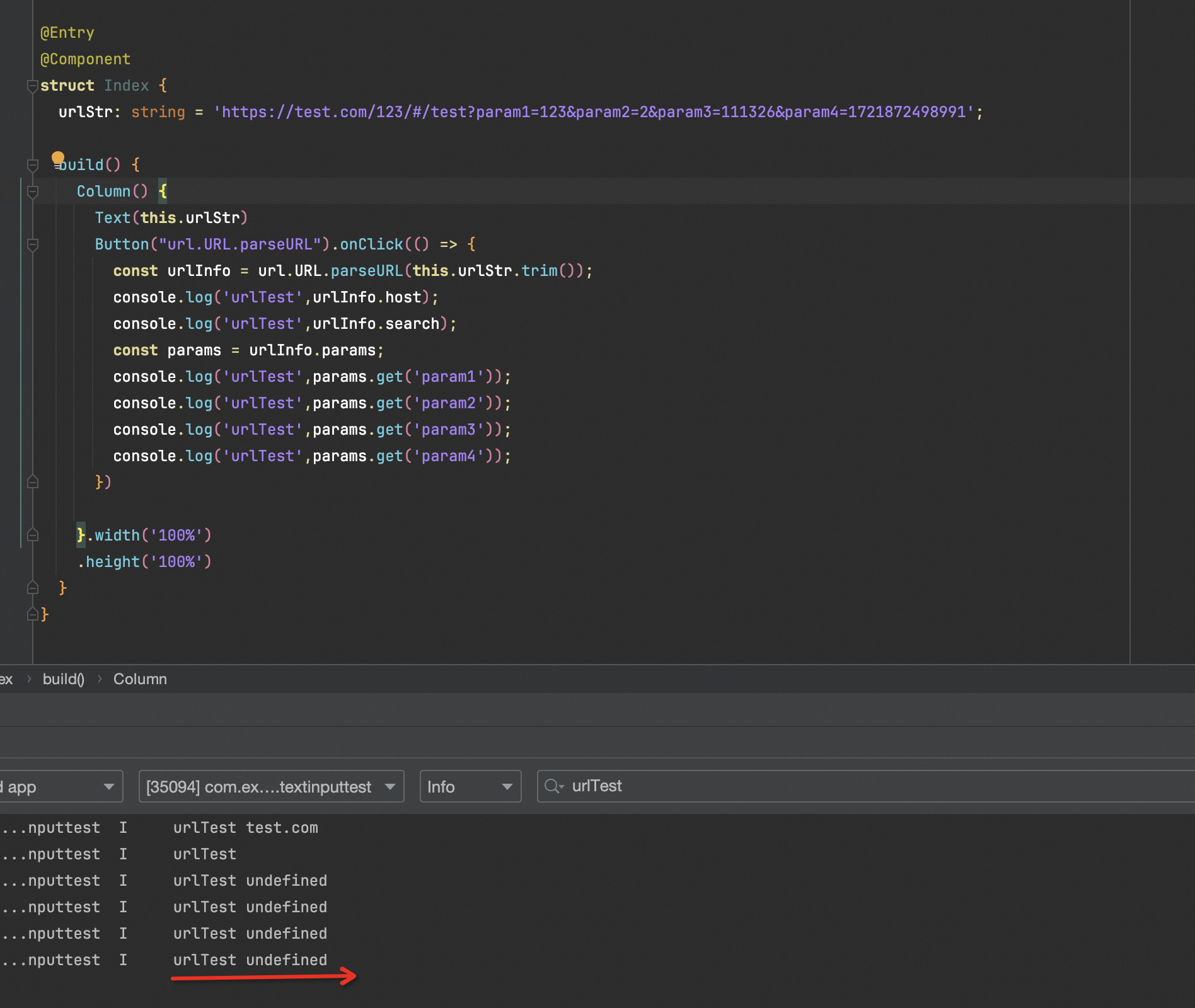Click params.get('param2') in the code
Image resolution: width=1195 pixels, height=1008 pixels.
point(403,403)
